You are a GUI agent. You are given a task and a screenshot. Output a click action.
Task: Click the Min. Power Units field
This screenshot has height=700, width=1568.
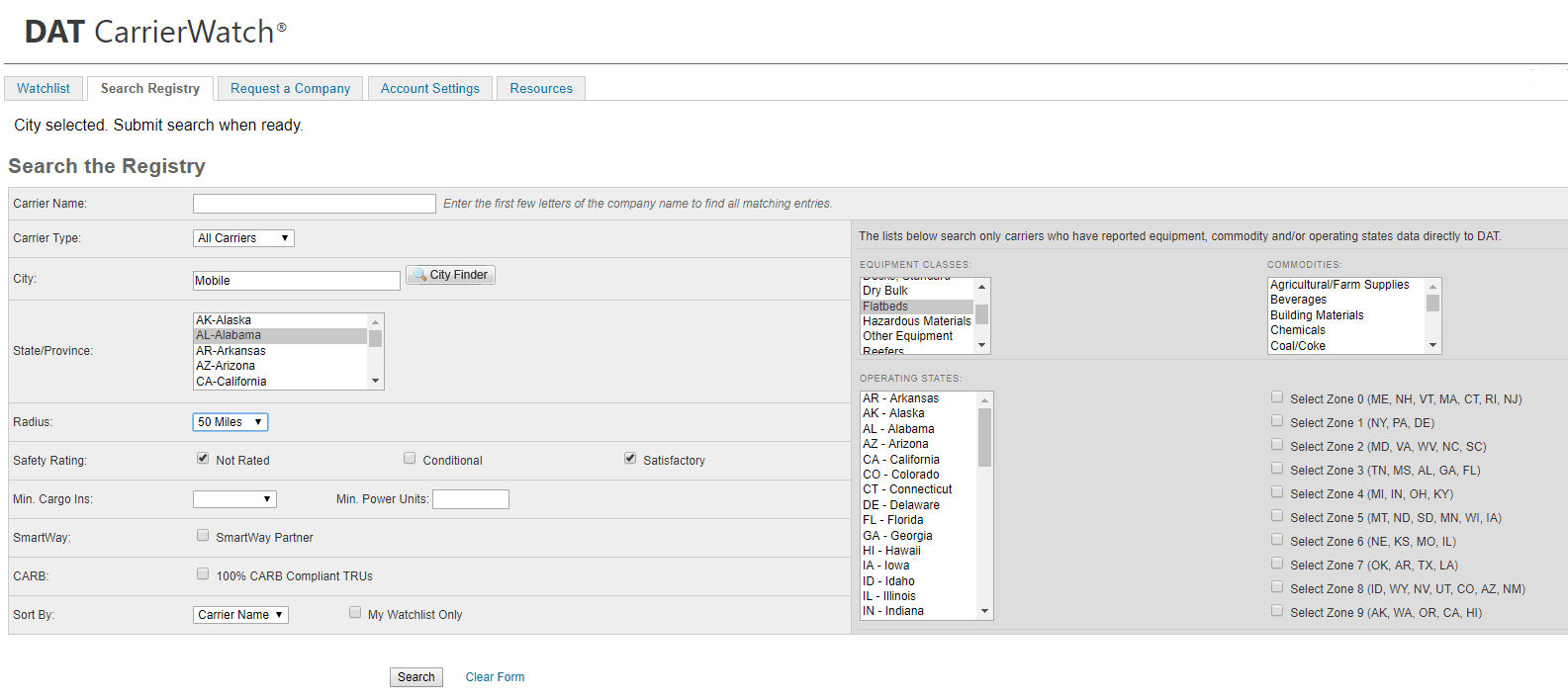[x=471, y=499]
